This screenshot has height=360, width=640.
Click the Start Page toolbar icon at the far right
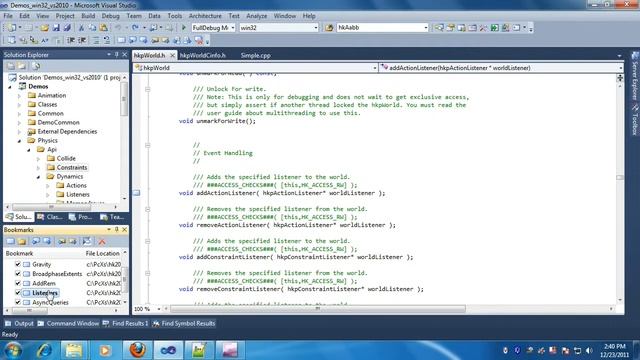click(x=516, y=28)
